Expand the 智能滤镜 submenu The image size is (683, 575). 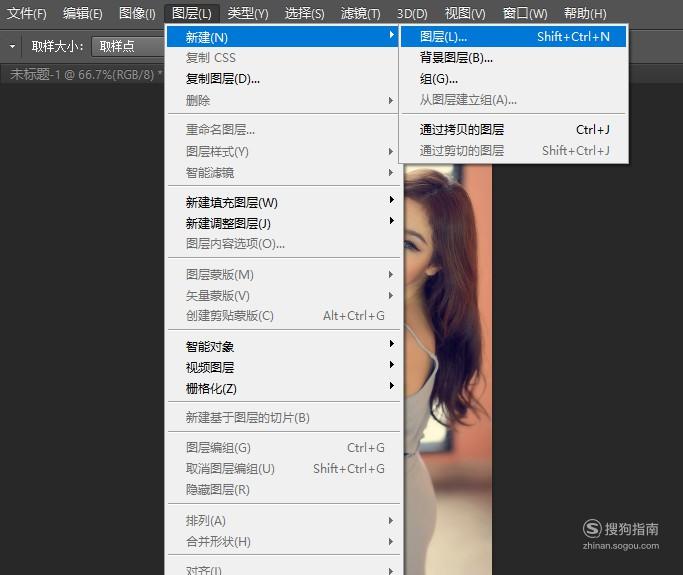click(283, 172)
